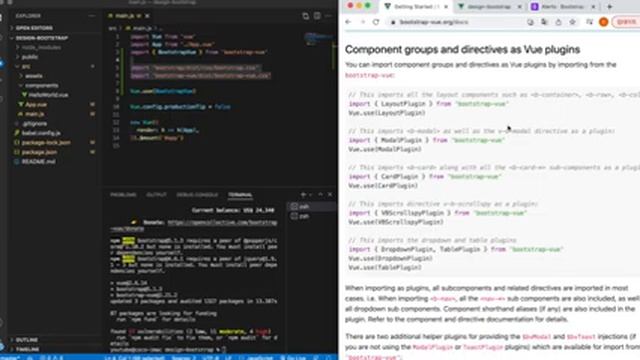Open the split editor icon in VS Code

(x=305, y=16)
